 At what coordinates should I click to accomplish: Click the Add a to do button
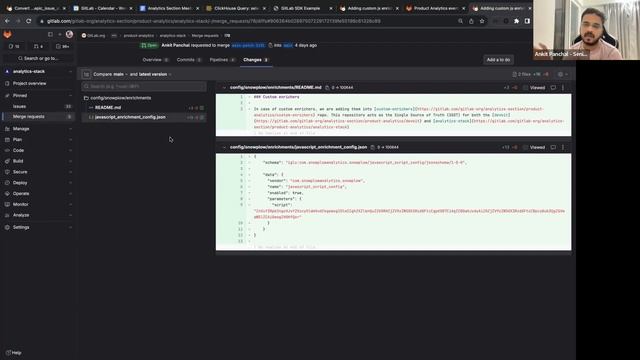(498, 60)
